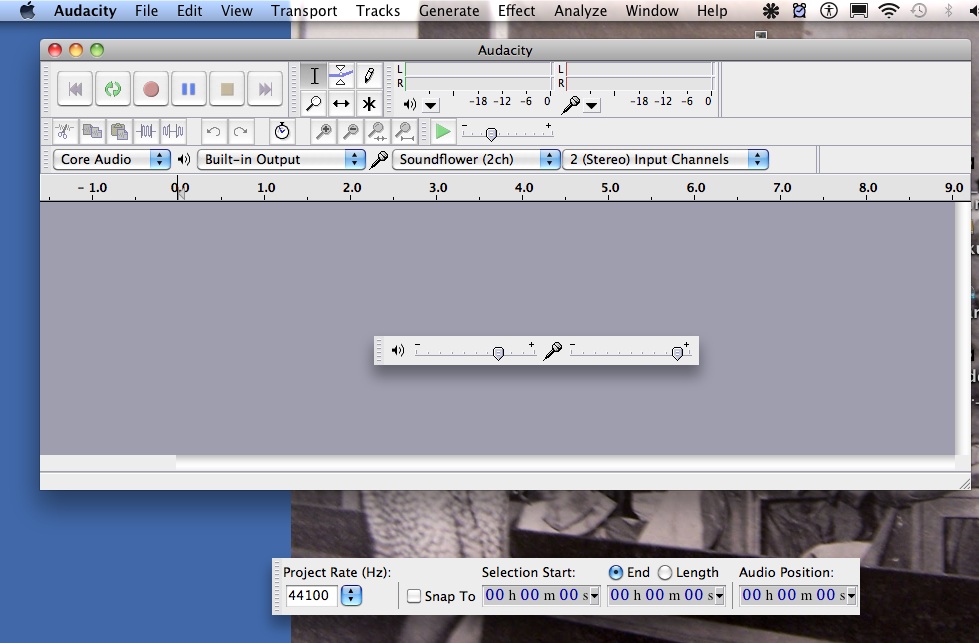The image size is (979, 643).
Task: Adjust the output volume slider in mixer
Action: [x=498, y=353]
